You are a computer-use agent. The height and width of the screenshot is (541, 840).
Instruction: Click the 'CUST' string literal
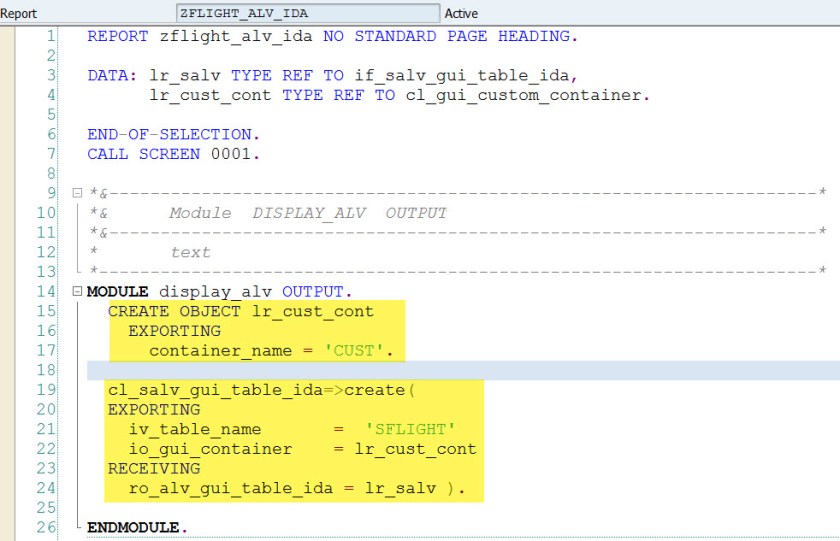click(354, 351)
